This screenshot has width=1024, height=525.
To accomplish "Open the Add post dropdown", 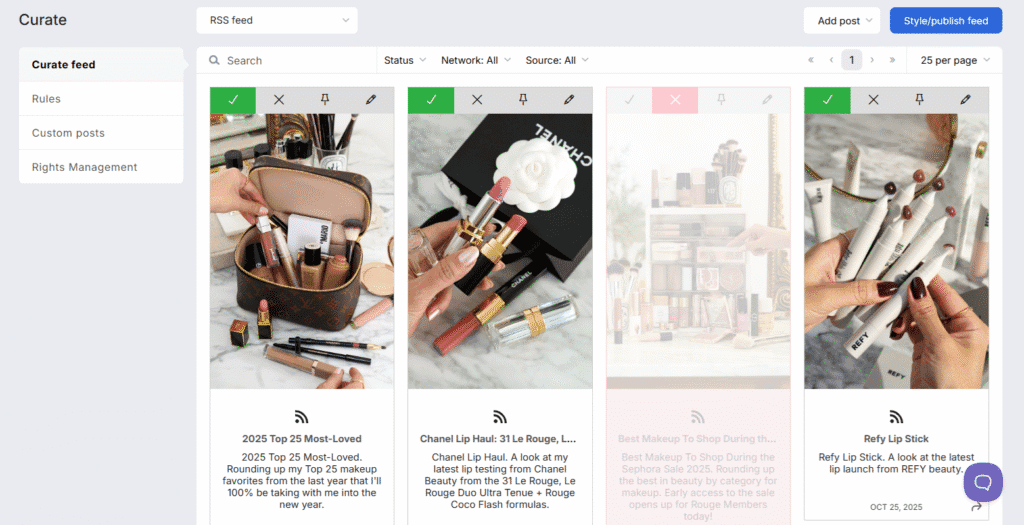I will click(x=842, y=20).
